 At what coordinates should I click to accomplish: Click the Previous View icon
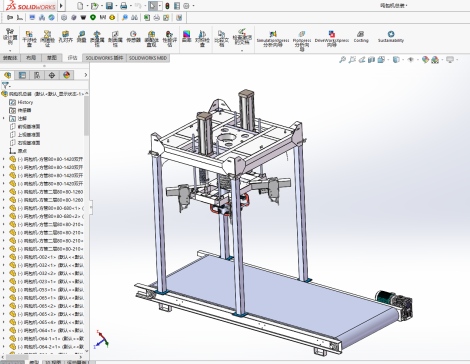click(x=362, y=60)
